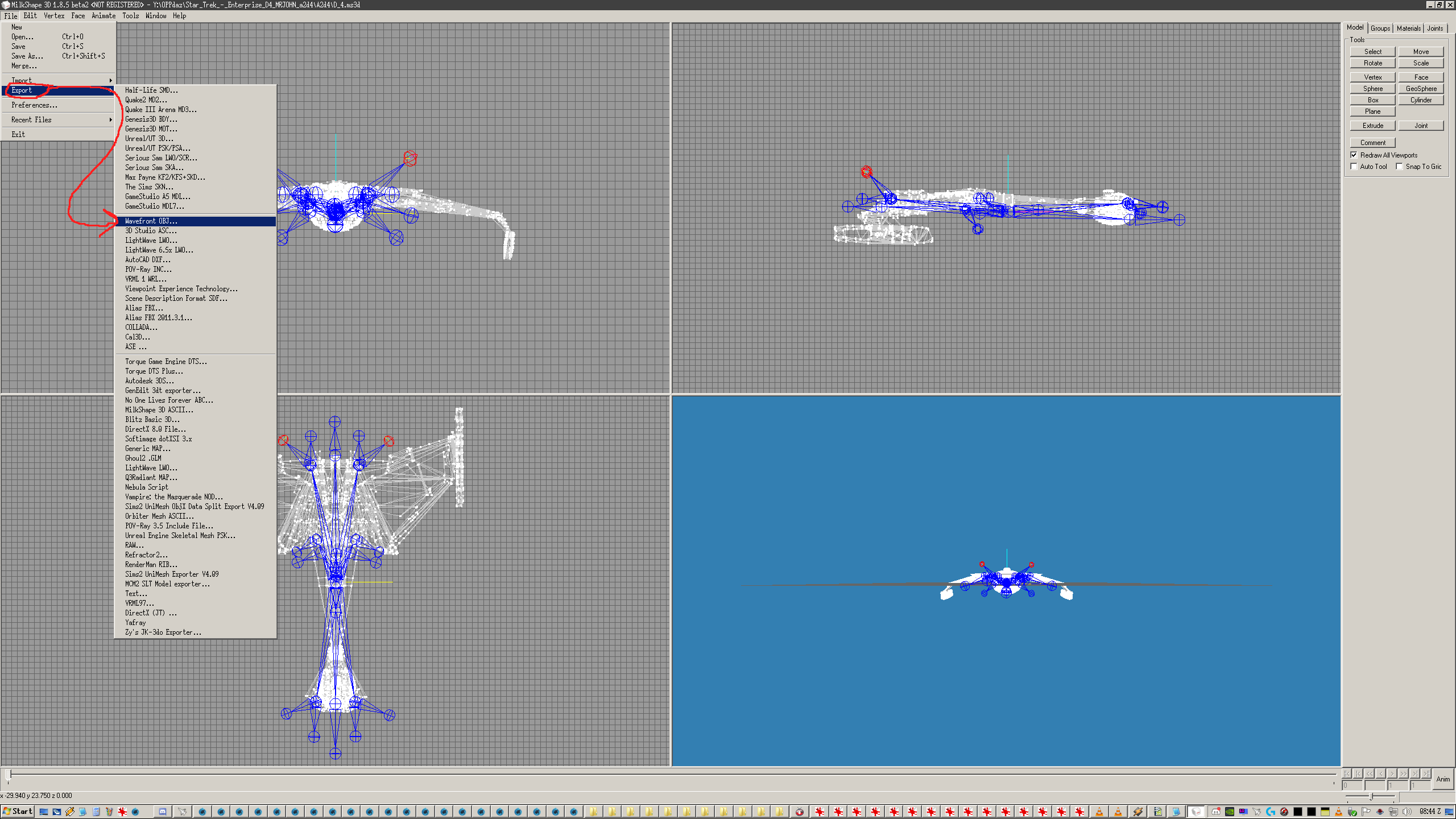
Task: Click the VLC cone tray icon
Action: click(x=1338, y=812)
